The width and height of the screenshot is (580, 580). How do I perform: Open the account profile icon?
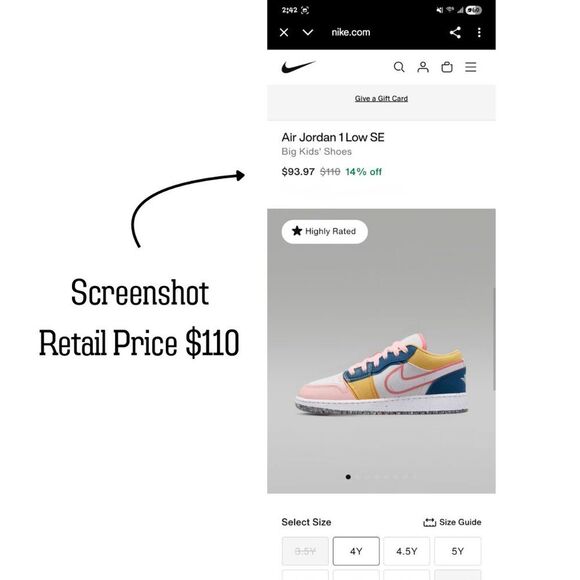(x=423, y=67)
